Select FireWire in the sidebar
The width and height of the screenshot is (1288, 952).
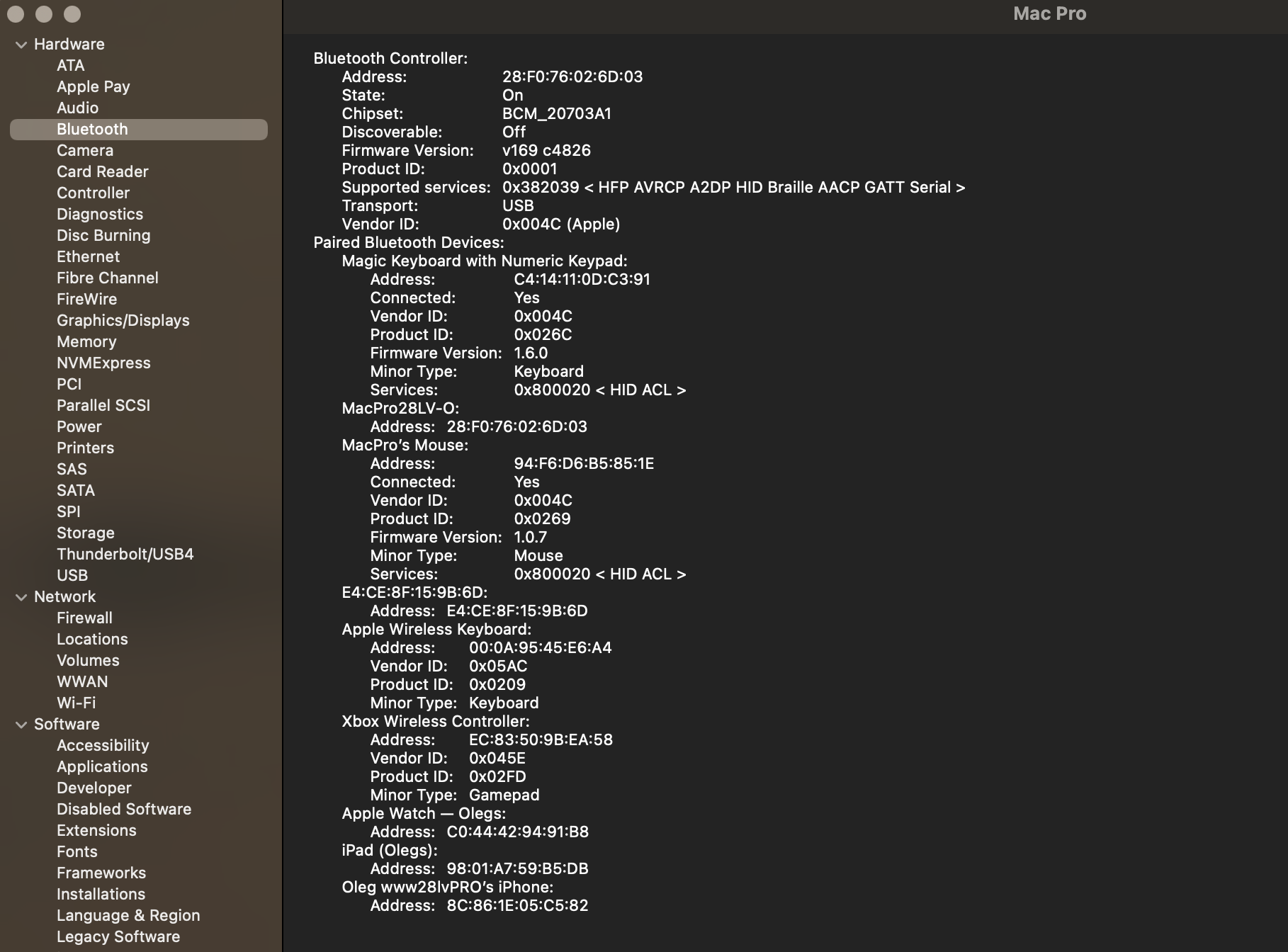[x=87, y=299]
